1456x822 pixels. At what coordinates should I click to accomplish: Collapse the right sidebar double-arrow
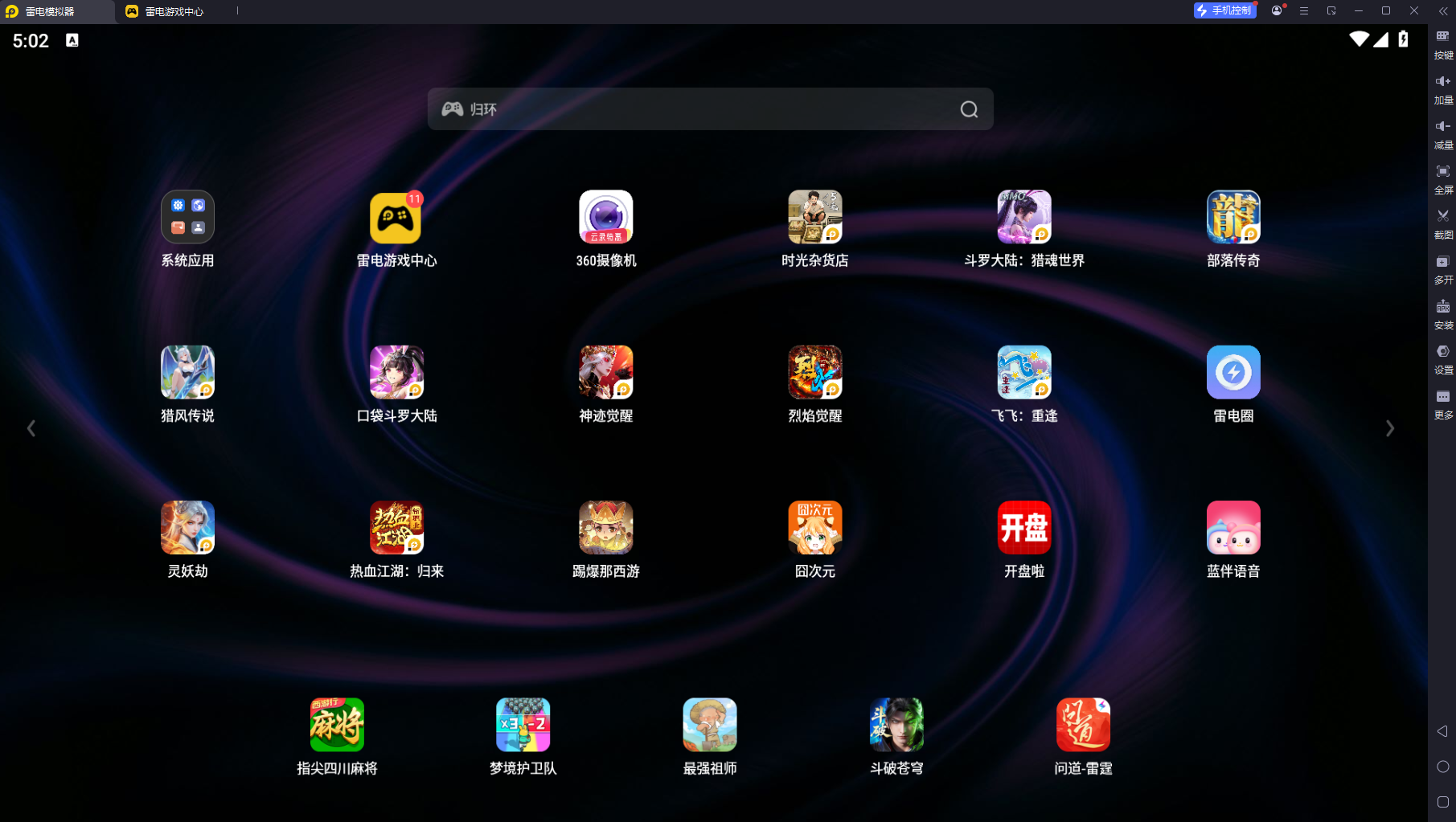coord(1443,10)
